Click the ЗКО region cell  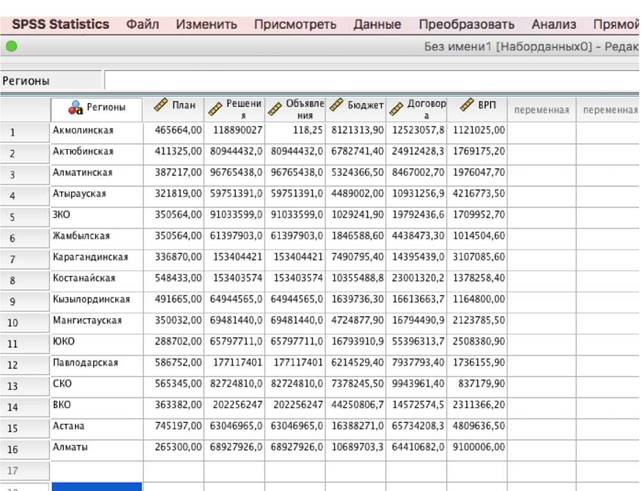pos(97,215)
